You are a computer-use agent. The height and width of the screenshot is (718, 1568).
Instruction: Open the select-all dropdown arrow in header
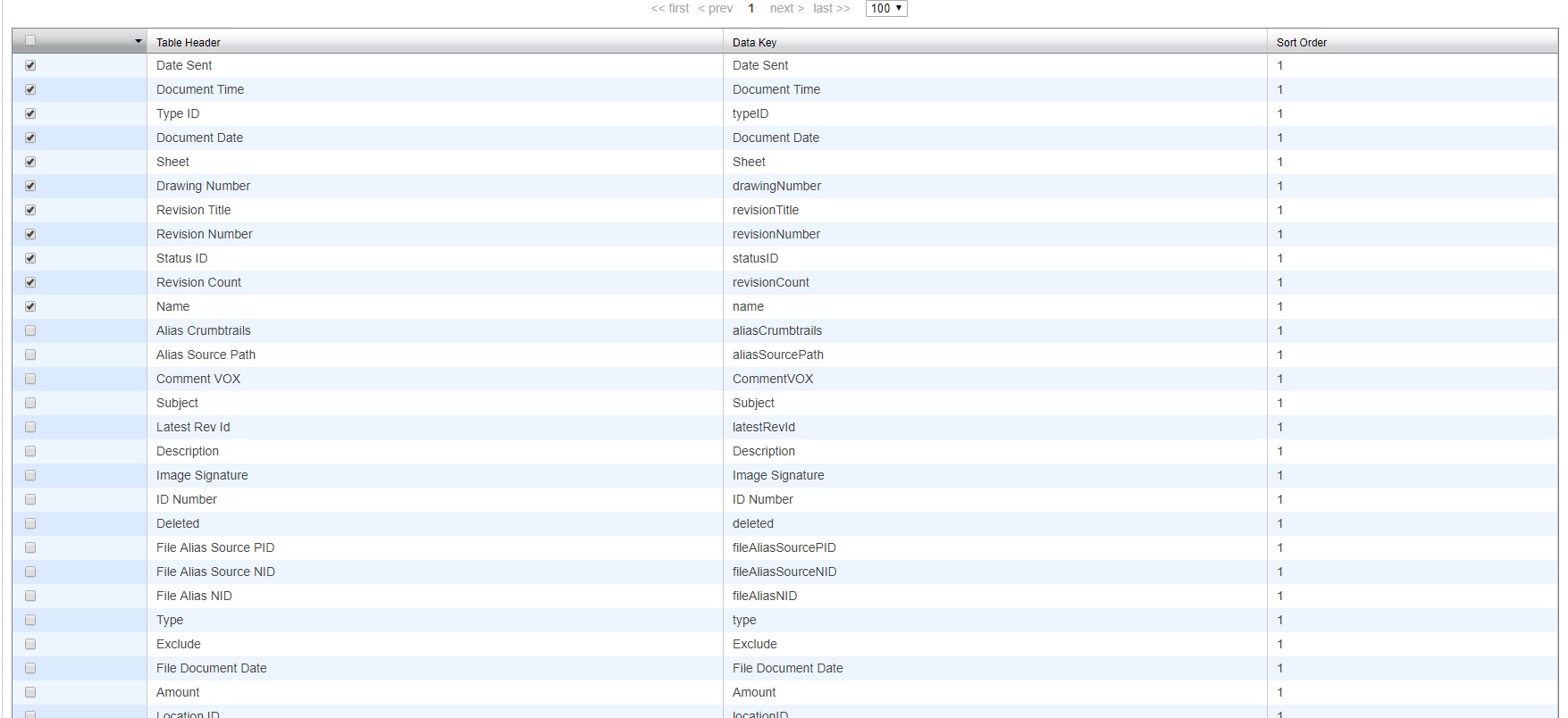pos(138,41)
